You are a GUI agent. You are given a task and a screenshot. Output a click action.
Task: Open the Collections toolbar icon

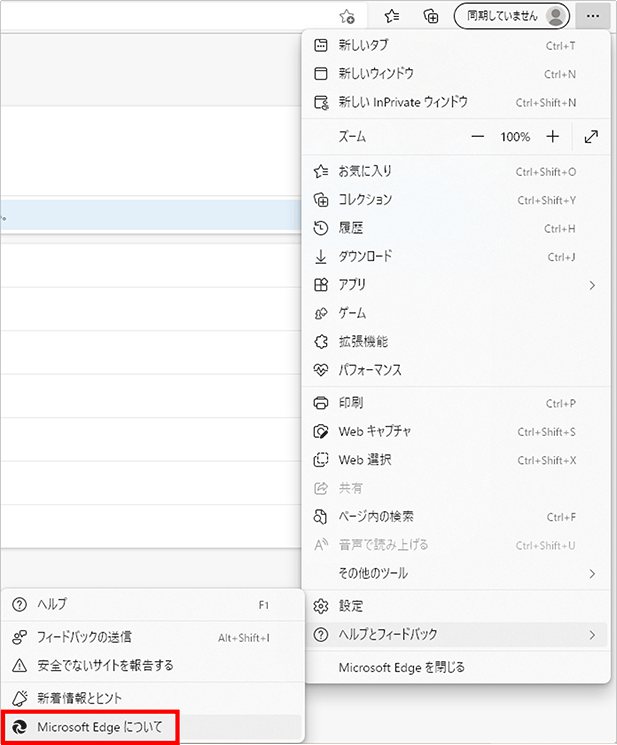(x=430, y=17)
